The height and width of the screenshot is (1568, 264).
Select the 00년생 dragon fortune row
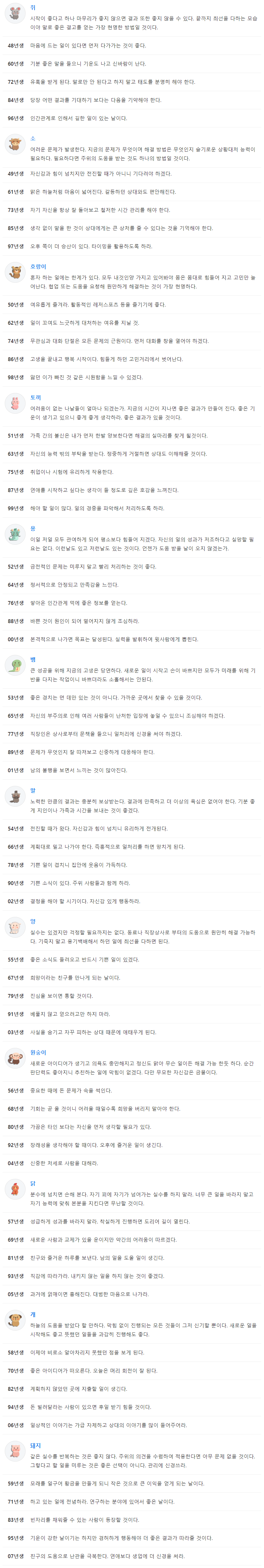pos(132,639)
